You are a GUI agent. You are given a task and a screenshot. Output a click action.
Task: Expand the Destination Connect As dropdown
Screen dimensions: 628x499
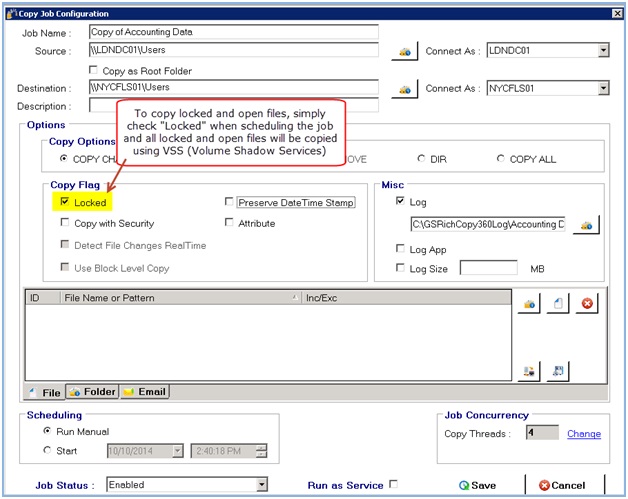(603, 88)
